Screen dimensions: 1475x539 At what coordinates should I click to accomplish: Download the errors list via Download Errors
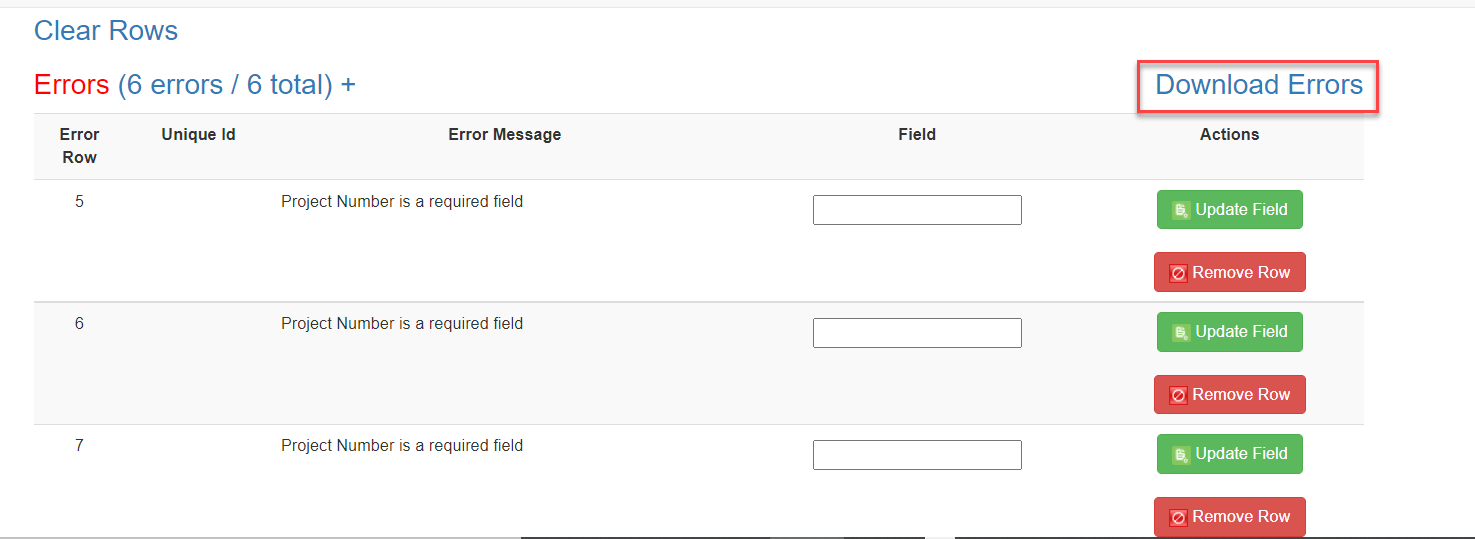pyautogui.click(x=1258, y=85)
